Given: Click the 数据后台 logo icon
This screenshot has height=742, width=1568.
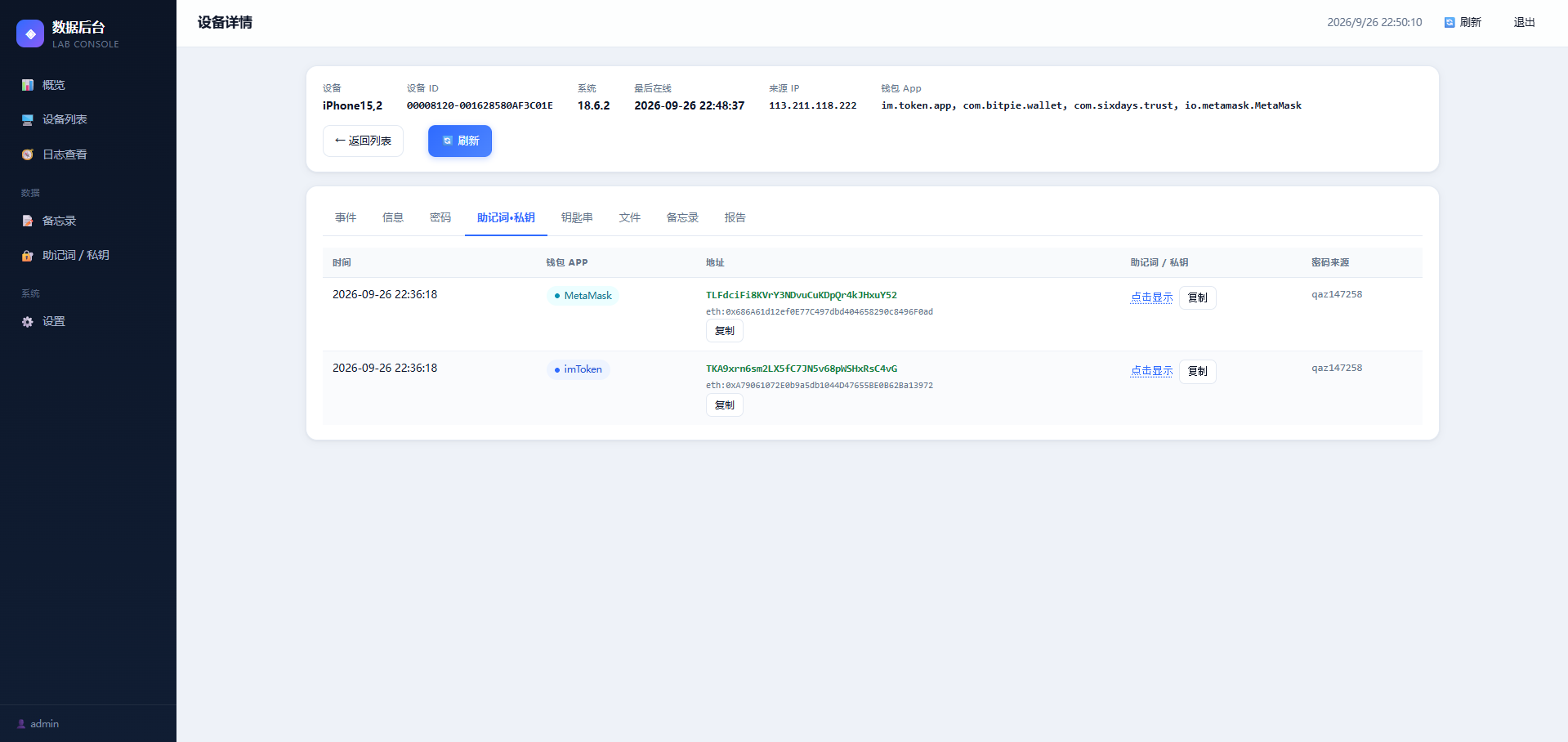Looking at the screenshot, I should pos(30,34).
